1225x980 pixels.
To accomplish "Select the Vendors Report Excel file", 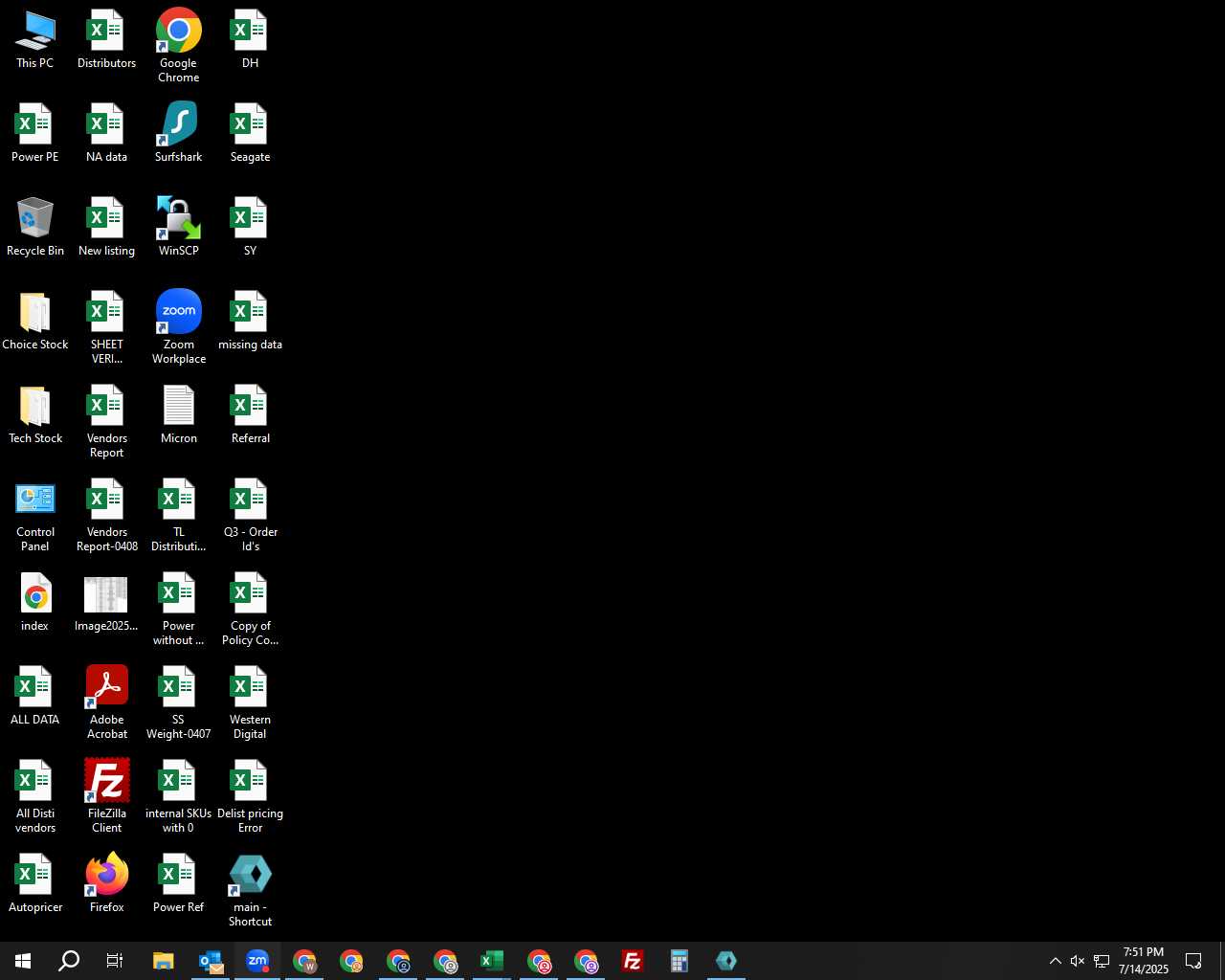I will coord(106,421).
